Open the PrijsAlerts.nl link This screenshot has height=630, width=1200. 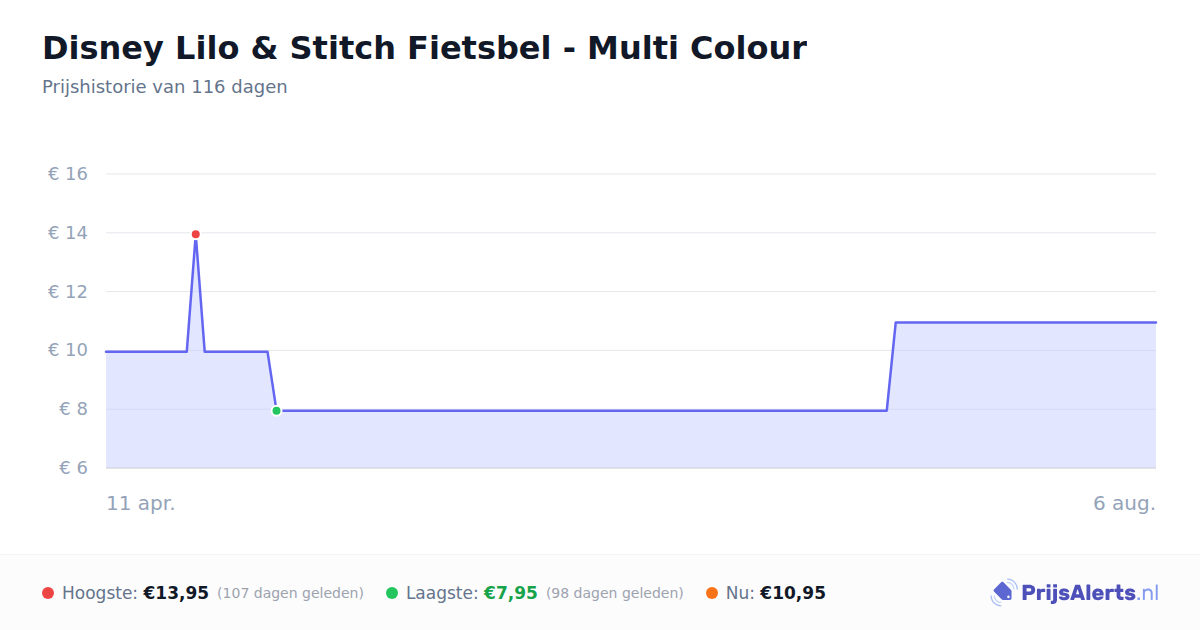click(x=1075, y=593)
